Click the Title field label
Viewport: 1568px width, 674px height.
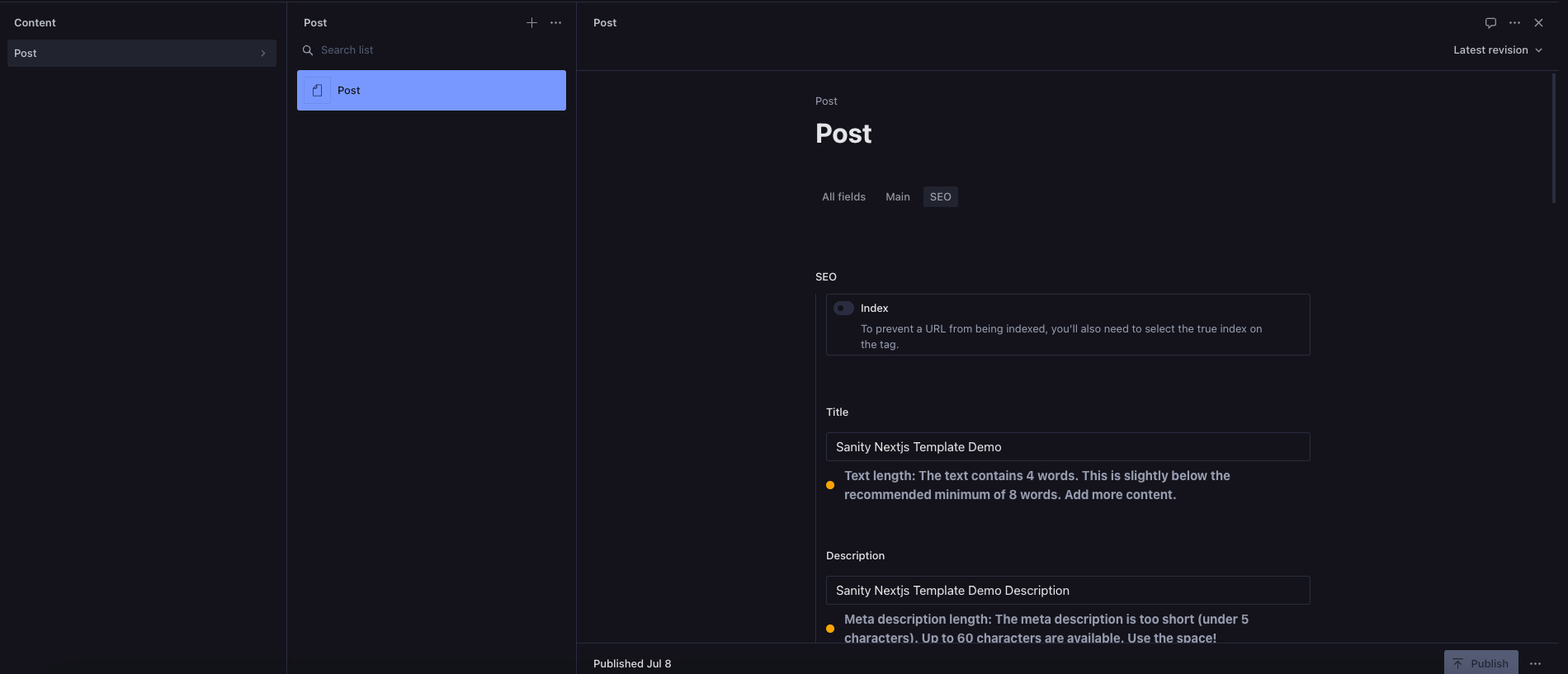click(x=837, y=412)
